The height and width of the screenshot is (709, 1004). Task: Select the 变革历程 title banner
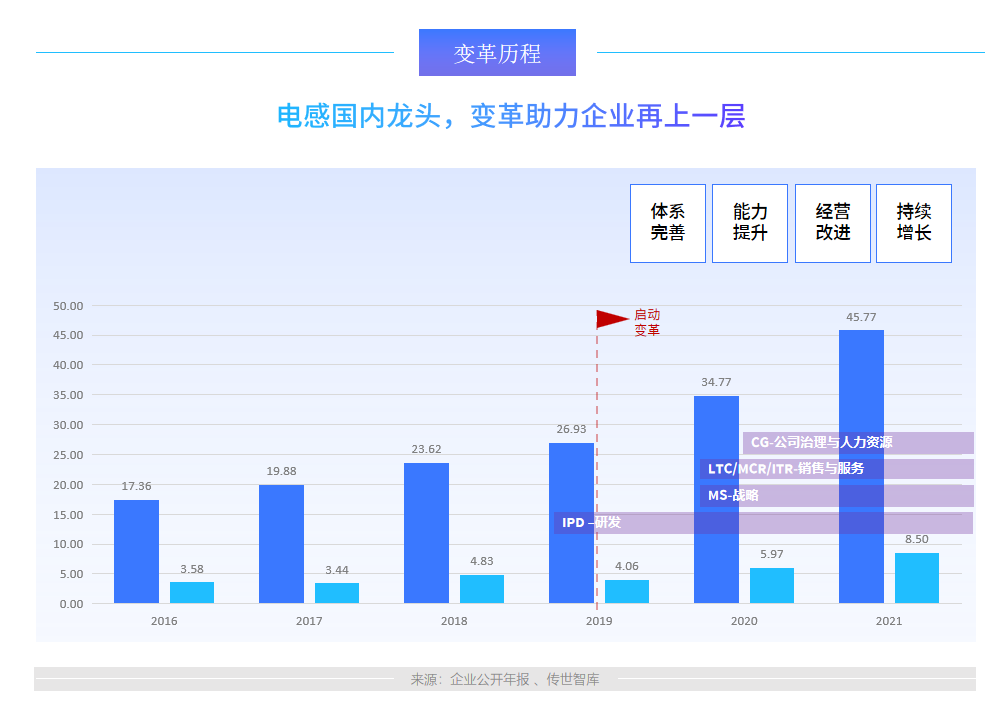point(497,53)
